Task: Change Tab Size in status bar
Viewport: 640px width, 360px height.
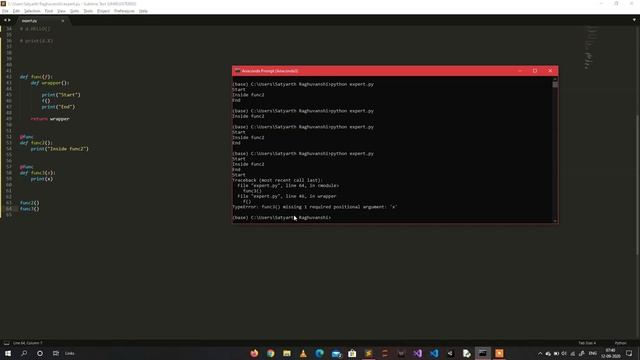Action: coord(587,343)
